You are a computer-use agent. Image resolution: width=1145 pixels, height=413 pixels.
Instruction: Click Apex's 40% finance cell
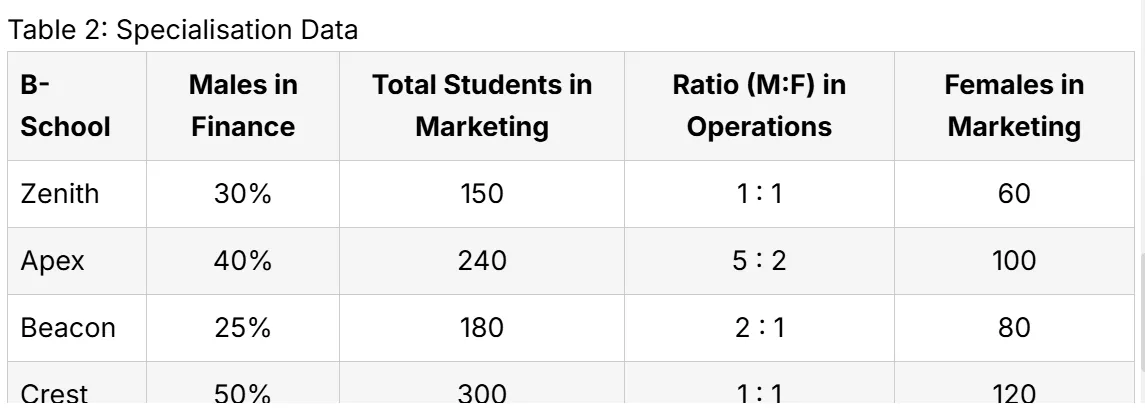click(243, 261)
